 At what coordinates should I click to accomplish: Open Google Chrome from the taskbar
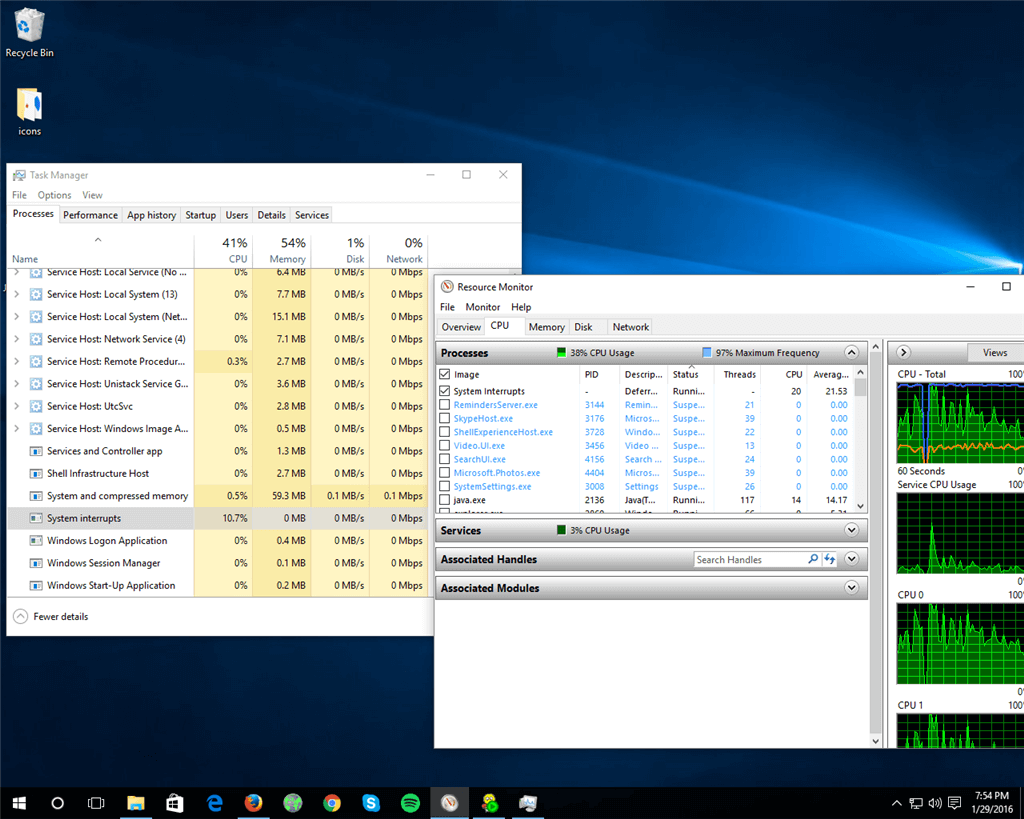click(332, 802)
